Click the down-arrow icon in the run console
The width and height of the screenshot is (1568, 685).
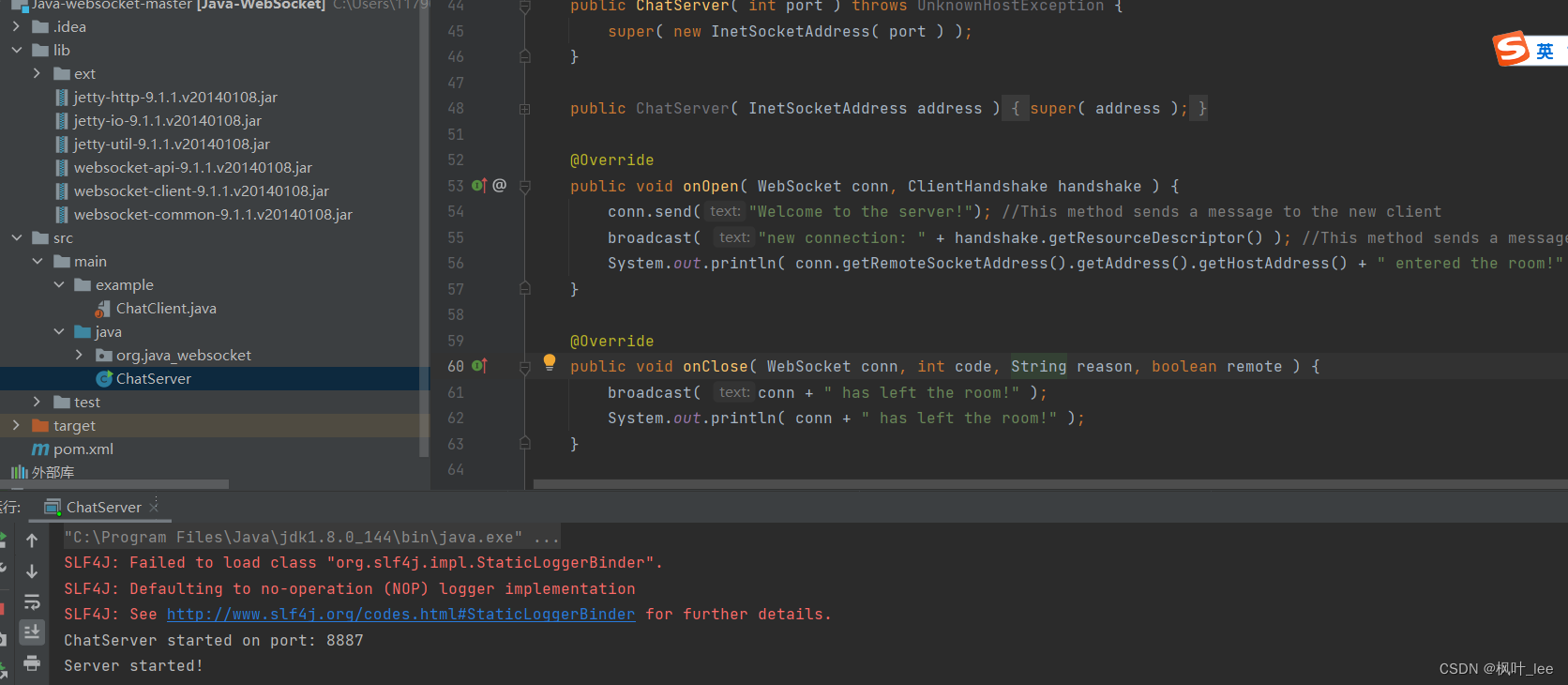click(32, 571)
